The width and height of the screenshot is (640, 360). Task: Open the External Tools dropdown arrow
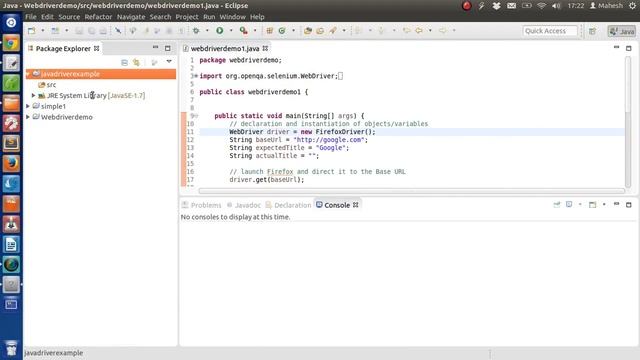click(x=255, y=31)
